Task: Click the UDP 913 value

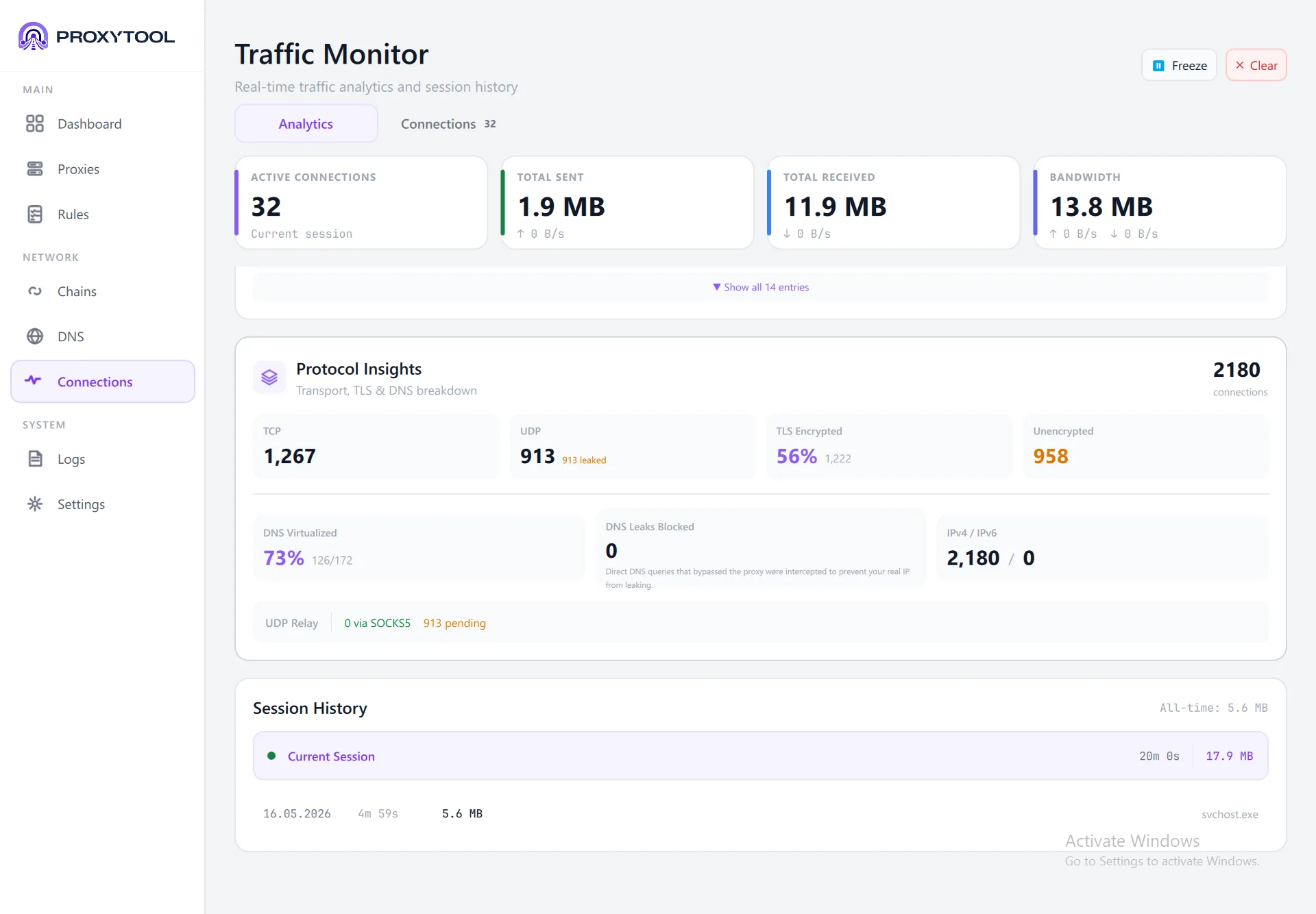Action: coord(537,456)
